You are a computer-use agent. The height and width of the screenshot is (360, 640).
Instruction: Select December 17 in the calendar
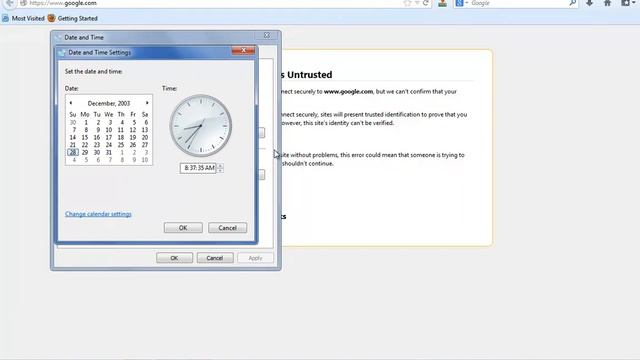pyautogui.click(x=109, y=138)
